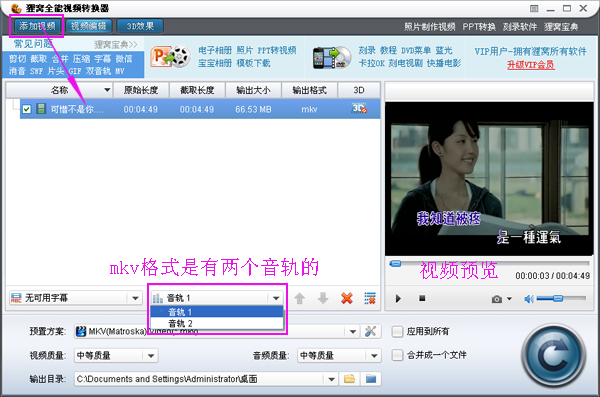Click the clear list icon
This screenshot has height=397, width=600.
coord(370,298)
